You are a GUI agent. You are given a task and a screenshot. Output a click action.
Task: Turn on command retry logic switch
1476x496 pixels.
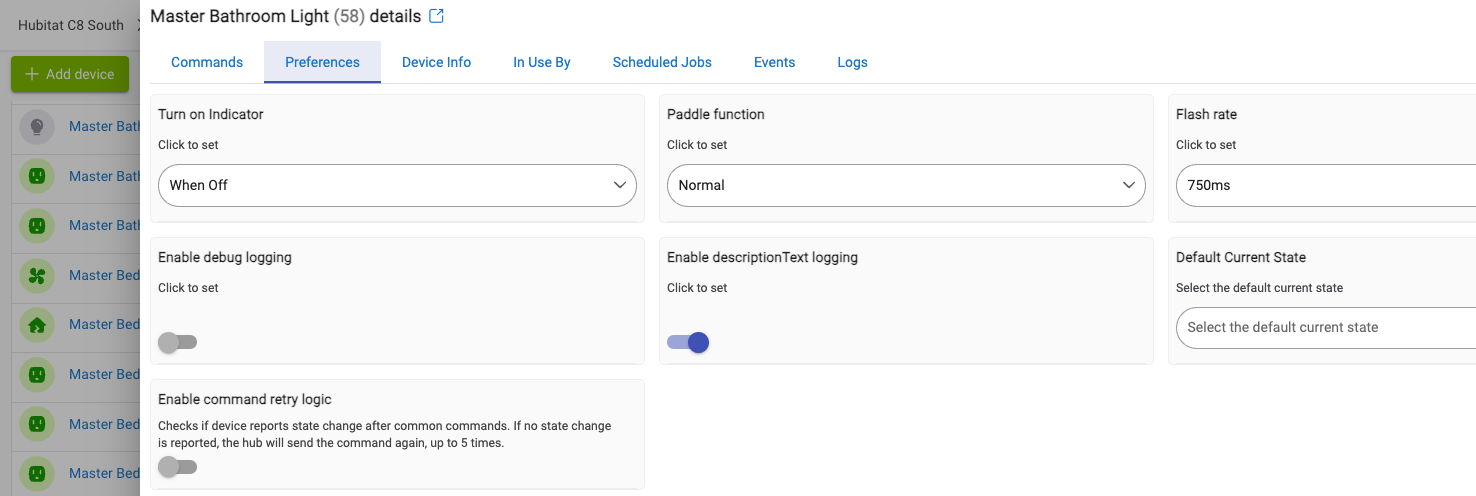tap(178, 467)
